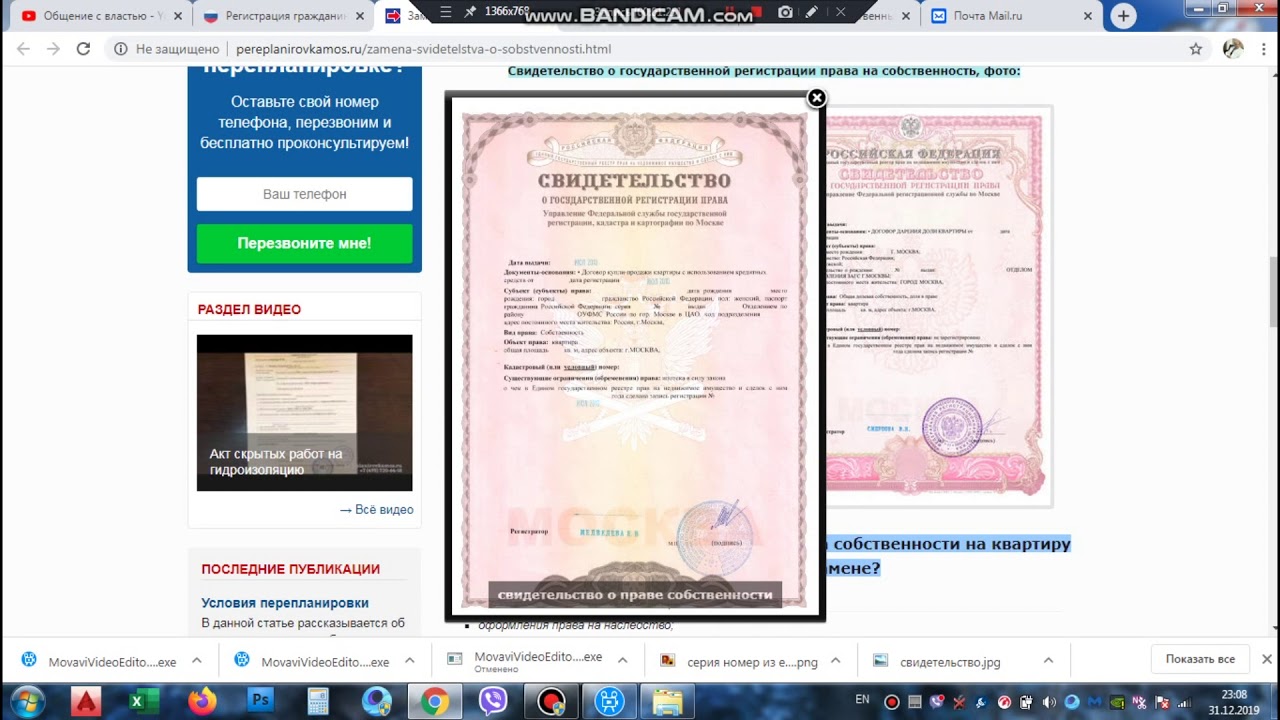This screenshot has width=1280, height=720.
Task: Open the 'Условия перепланировки' article link
Action: 285,603
